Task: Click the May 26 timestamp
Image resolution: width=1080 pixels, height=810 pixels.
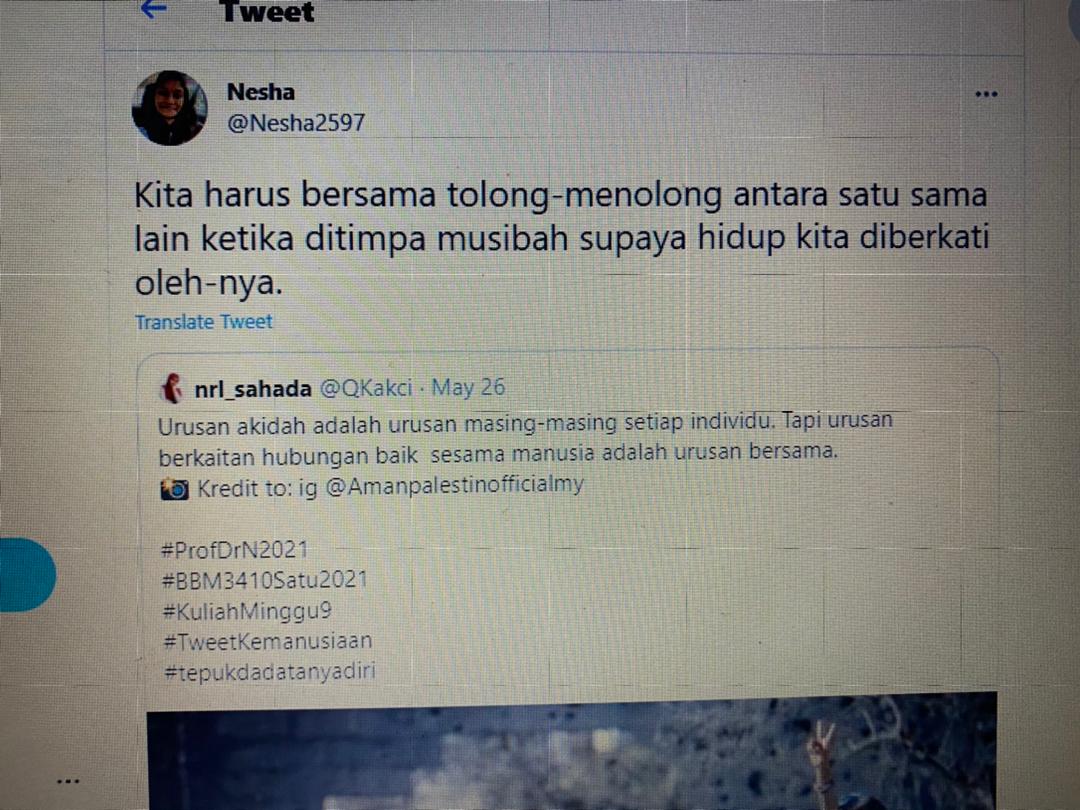Action: coord(468,387)
